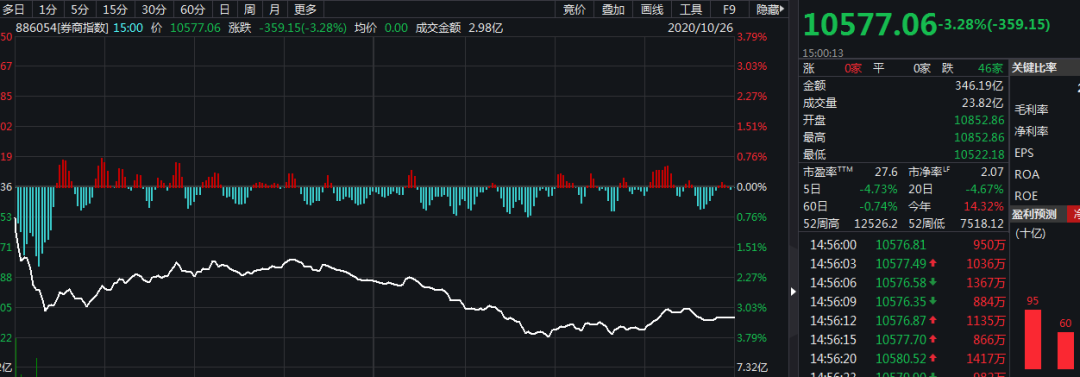The height and width of the screenshot is (377, 1080).
Task: Open the 画线 drawing tools
Action: [x=652, y=9]
